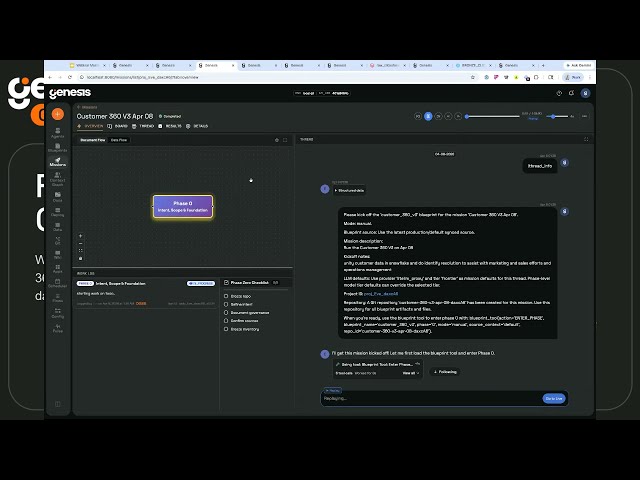Click the Ask Gemini button
Image resolution: width=640 pixels, height=480 pixels.
pyautogui.click(x=578, y=65)
